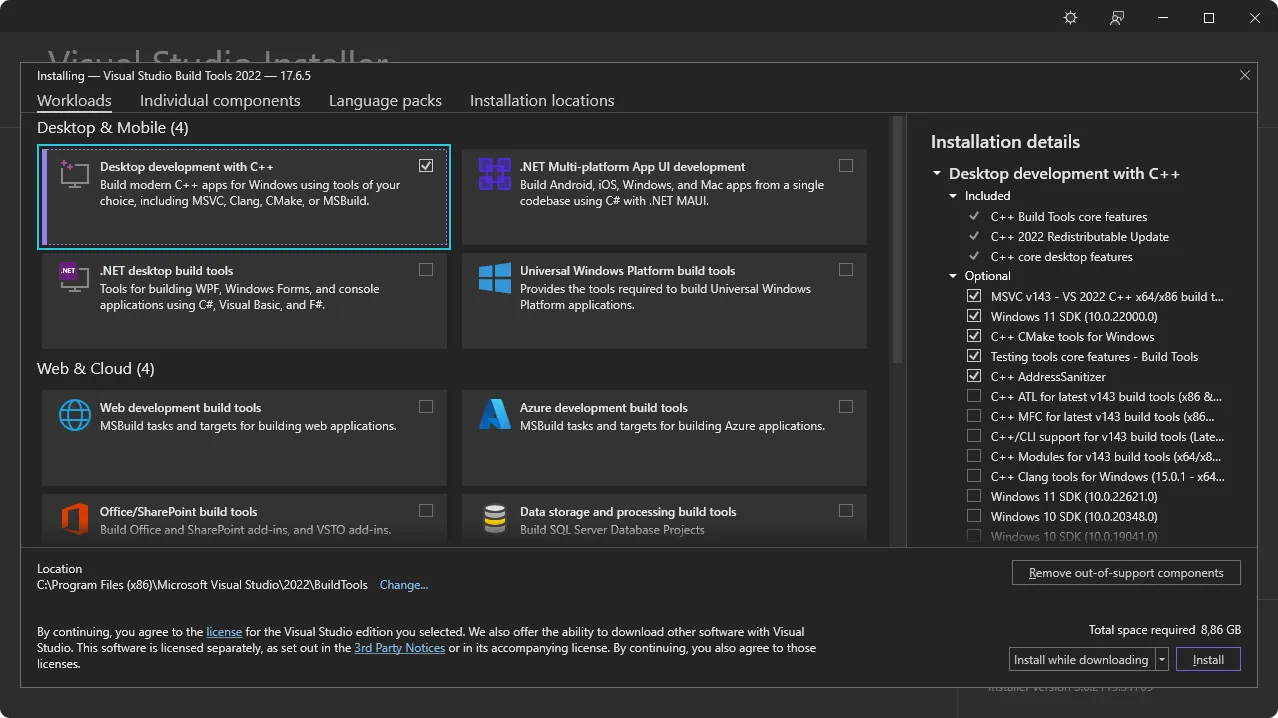1278x718 pixels.
Task: Click the Azure development build tools icon
Action: 494,414
